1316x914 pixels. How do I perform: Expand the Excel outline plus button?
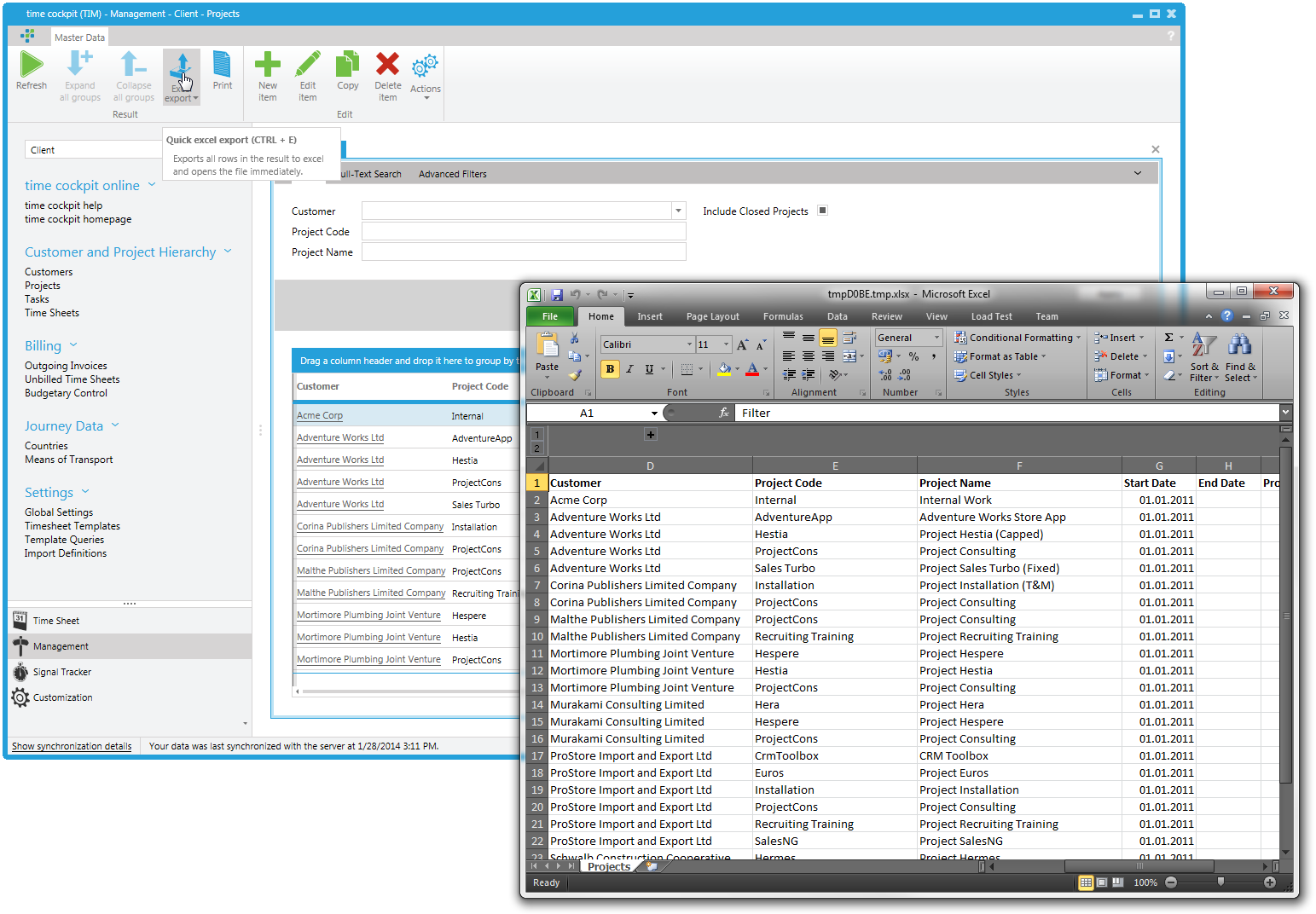650,435
